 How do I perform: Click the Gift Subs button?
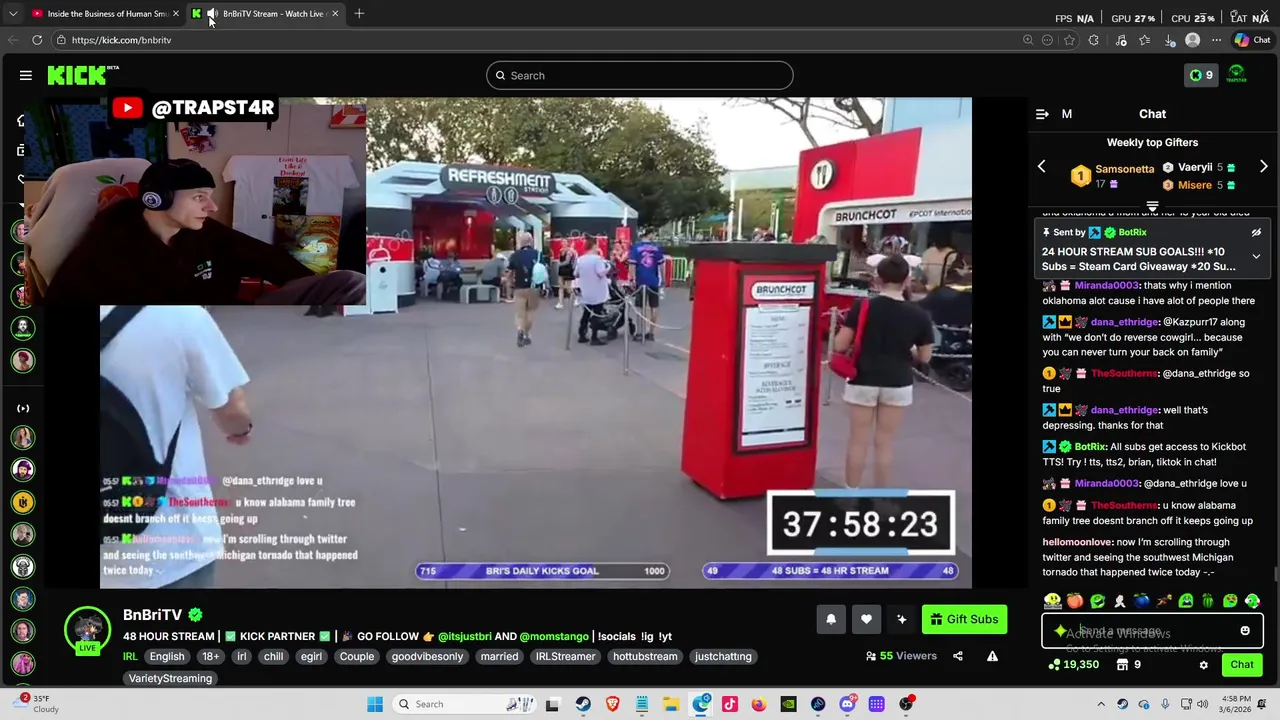[x=964, y=619]
